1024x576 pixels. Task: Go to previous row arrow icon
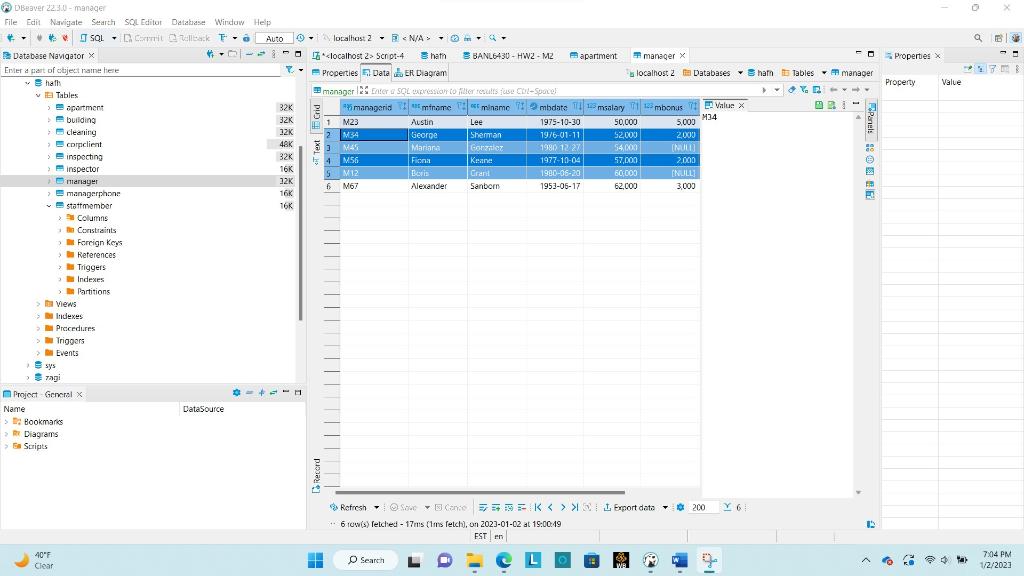click(551, 507)
